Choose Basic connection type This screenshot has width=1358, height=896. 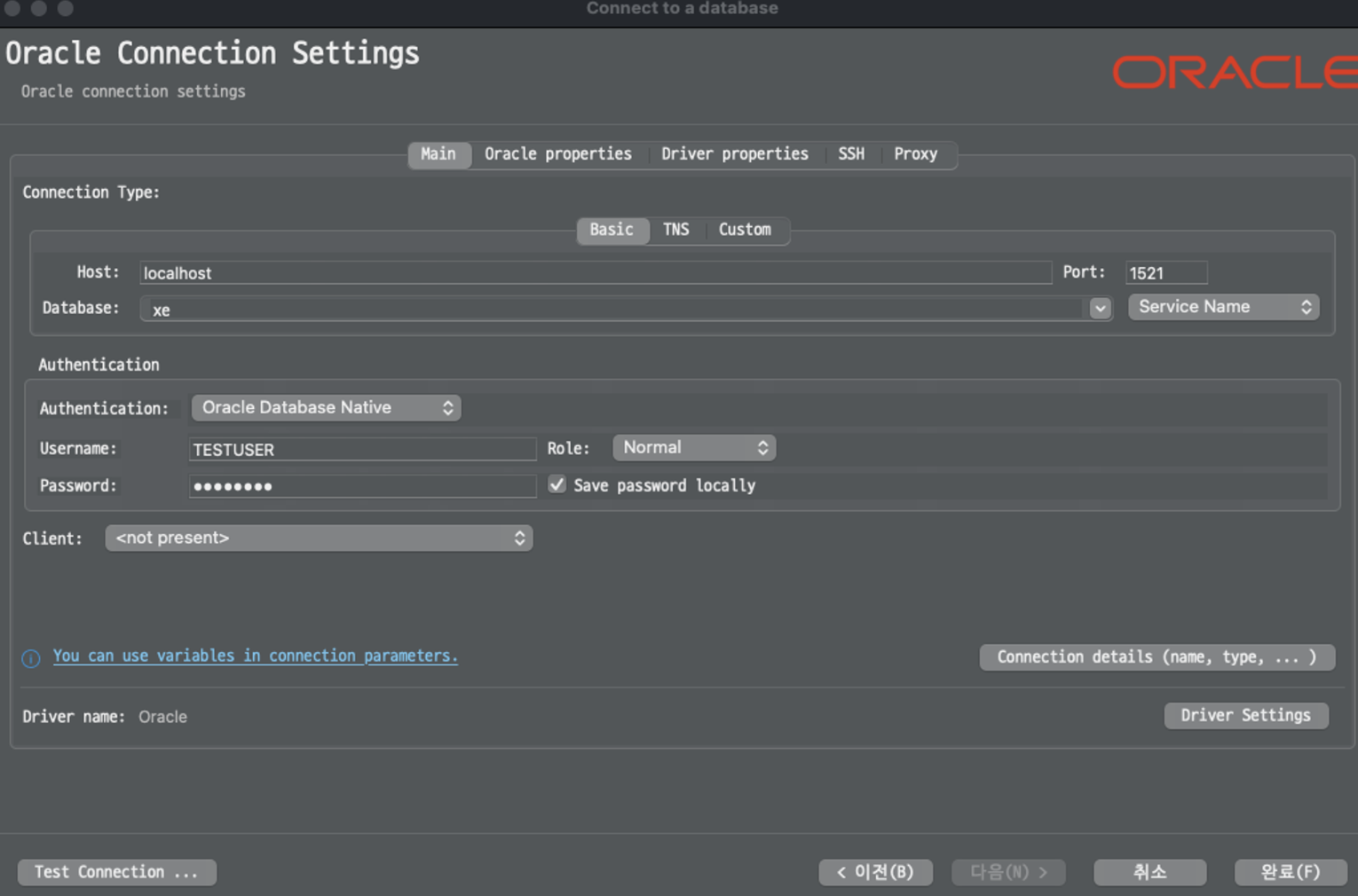(612, 230)
